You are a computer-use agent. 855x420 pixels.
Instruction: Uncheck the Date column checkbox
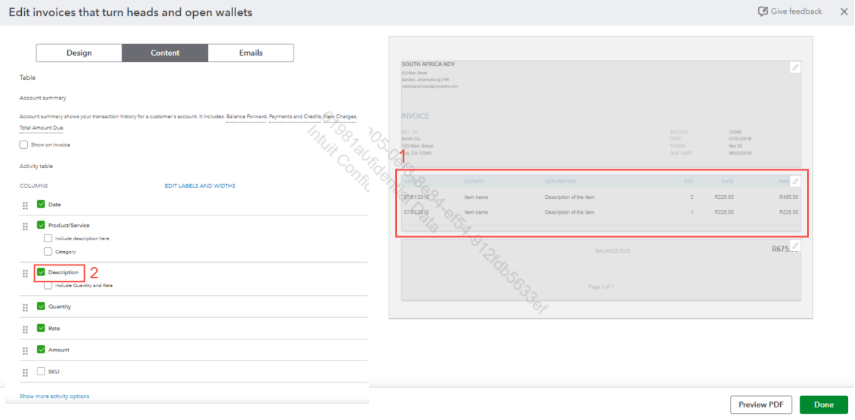click(x=40, y=204)
